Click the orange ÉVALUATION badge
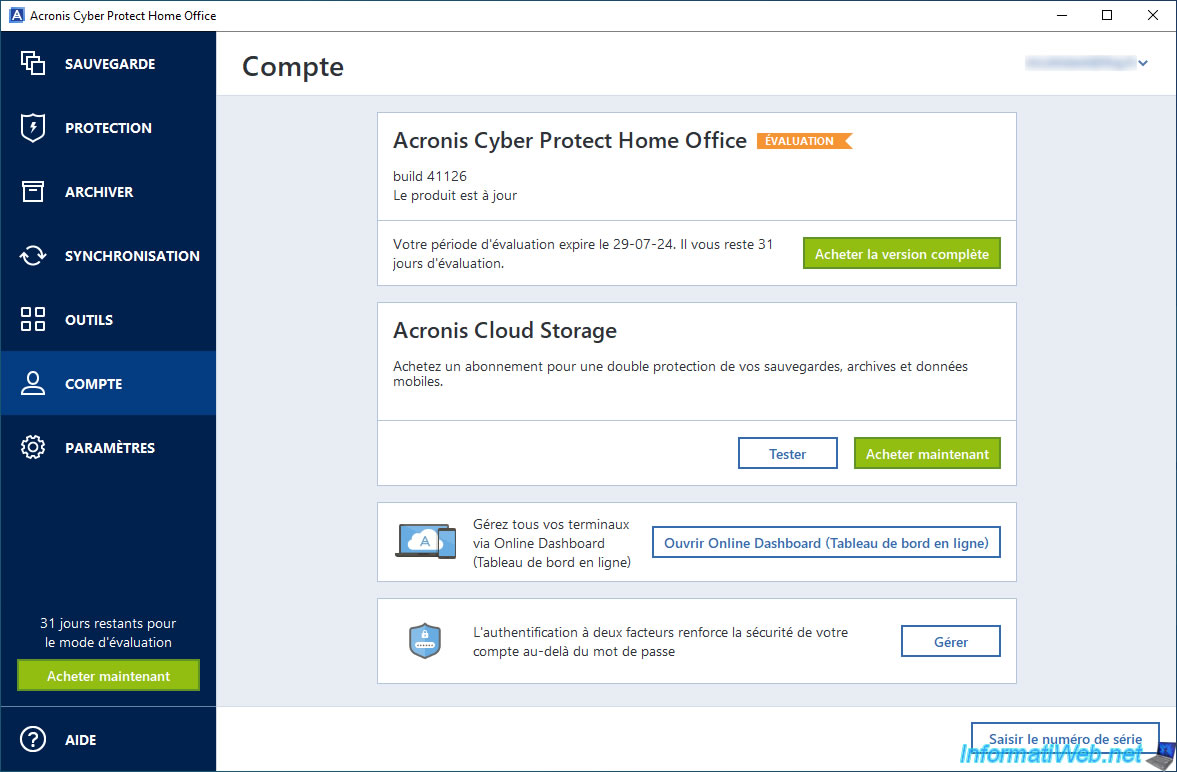Viewport: 1177px width, 772px height. point(804,140)
